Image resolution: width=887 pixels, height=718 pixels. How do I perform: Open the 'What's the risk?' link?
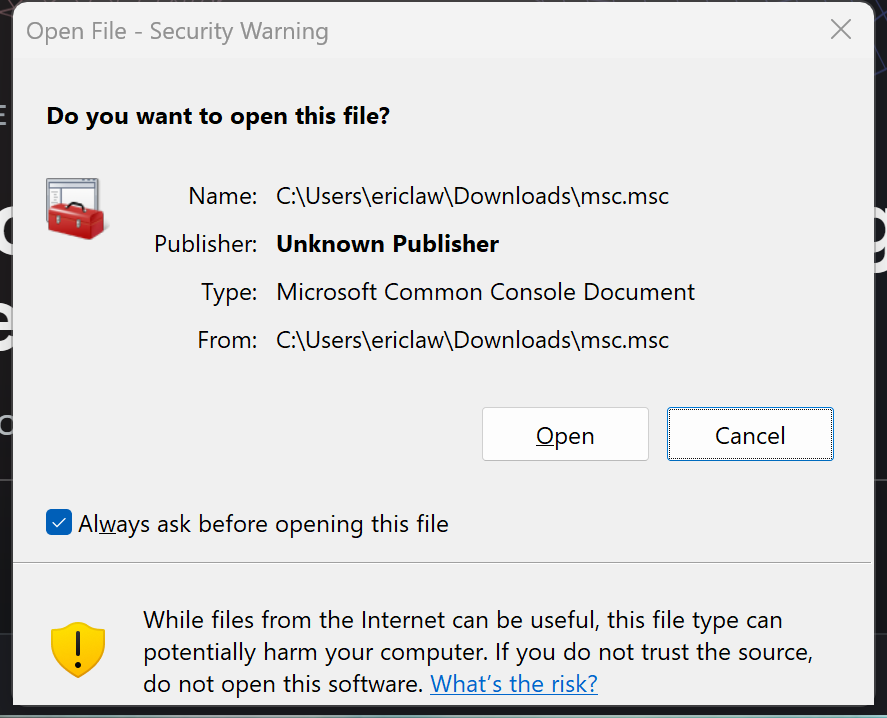point(514,684)
